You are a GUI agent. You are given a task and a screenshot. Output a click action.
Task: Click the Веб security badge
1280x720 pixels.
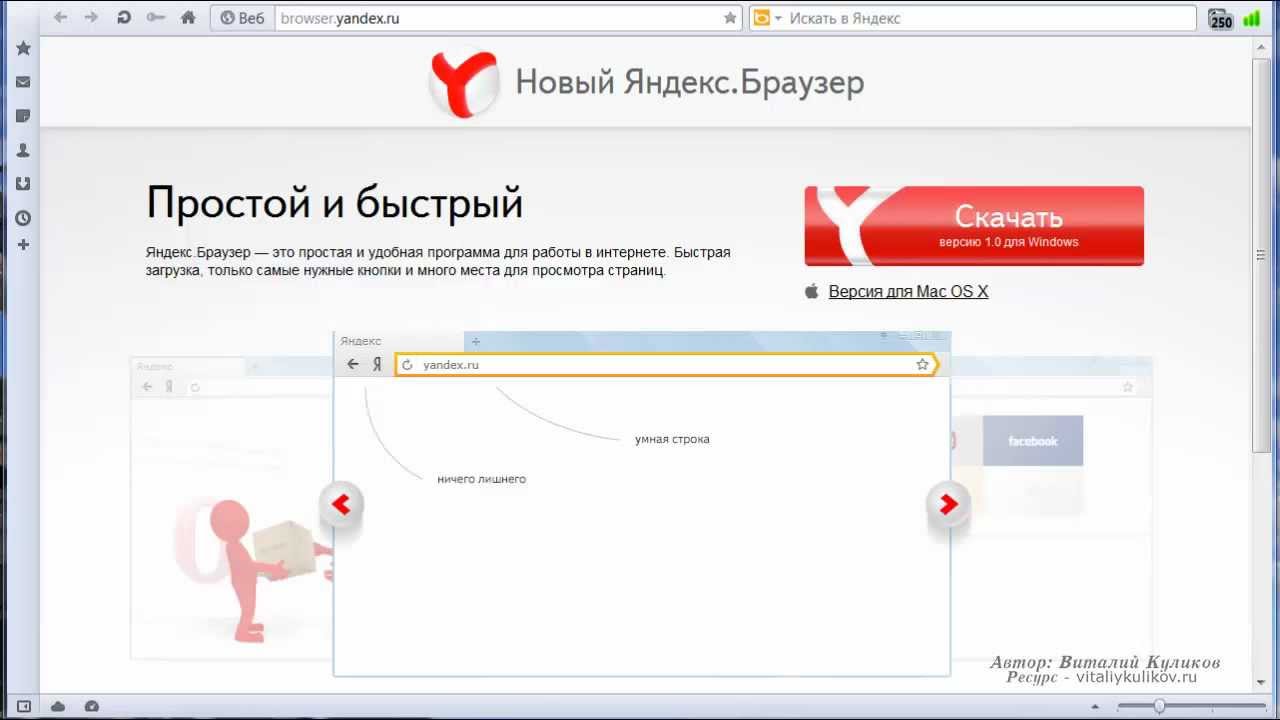[x=242, y=18]
